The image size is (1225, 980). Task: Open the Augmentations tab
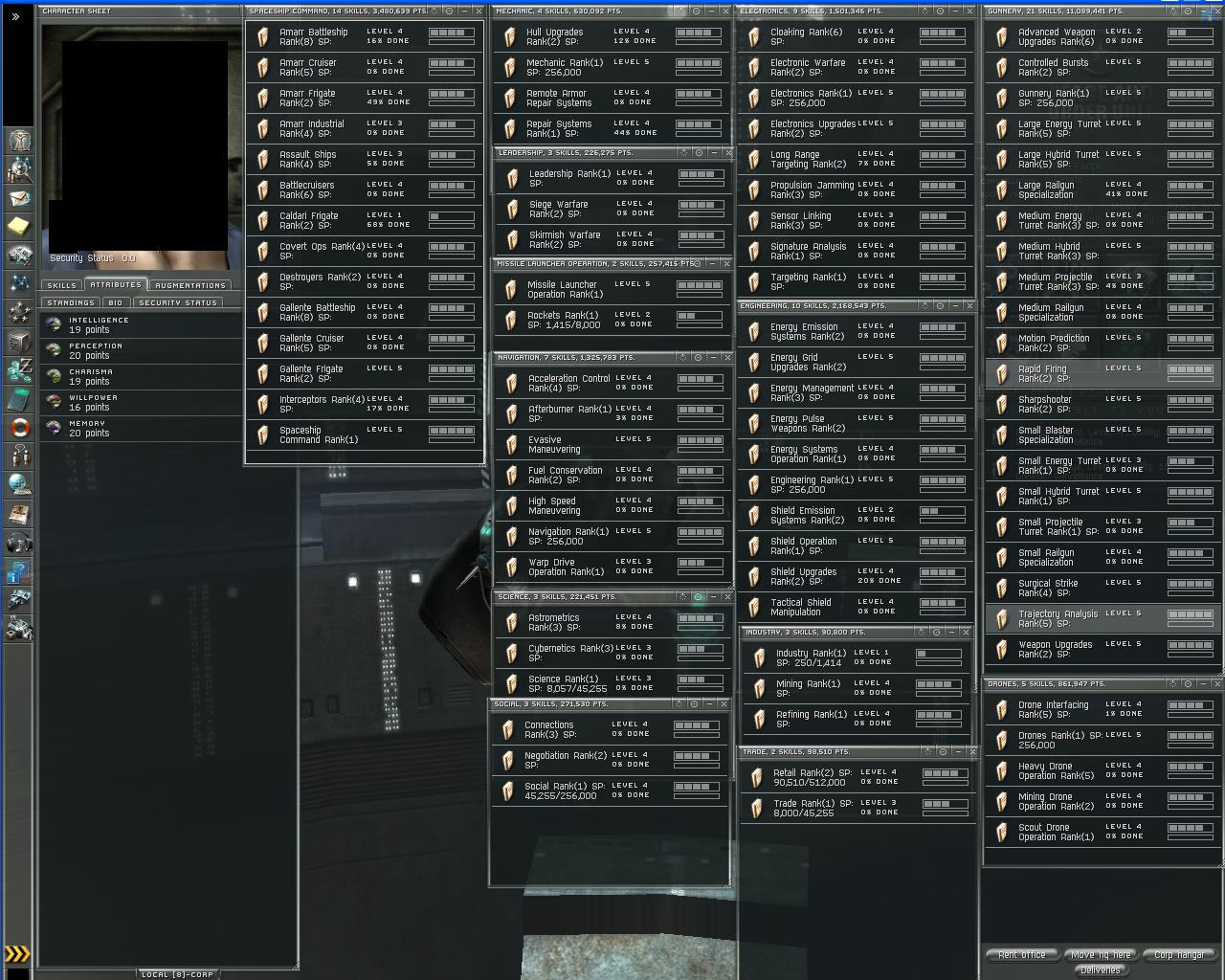[x=190, y=285]
